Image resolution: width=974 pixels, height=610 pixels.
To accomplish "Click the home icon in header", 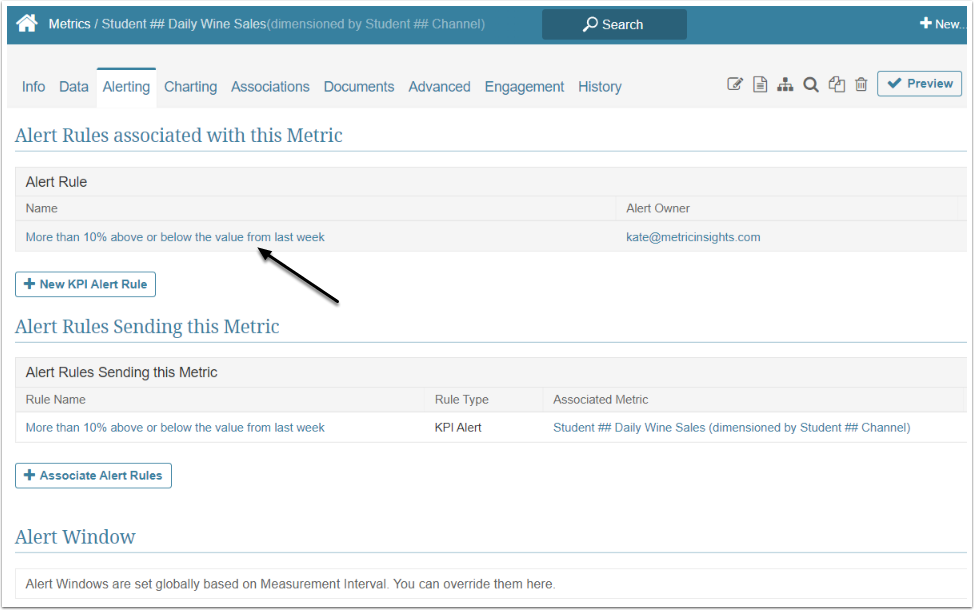I will (27, 23).
